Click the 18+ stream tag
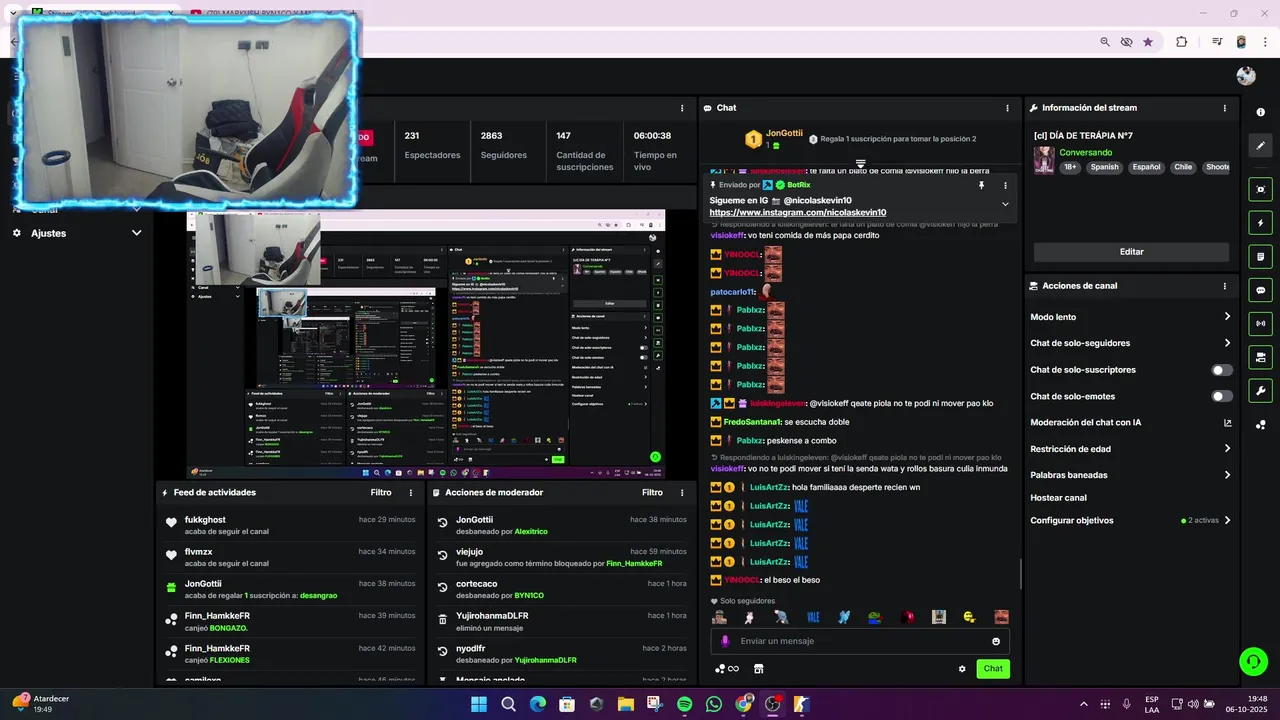Screen dimensions: 1280x720 (1070, 167)
